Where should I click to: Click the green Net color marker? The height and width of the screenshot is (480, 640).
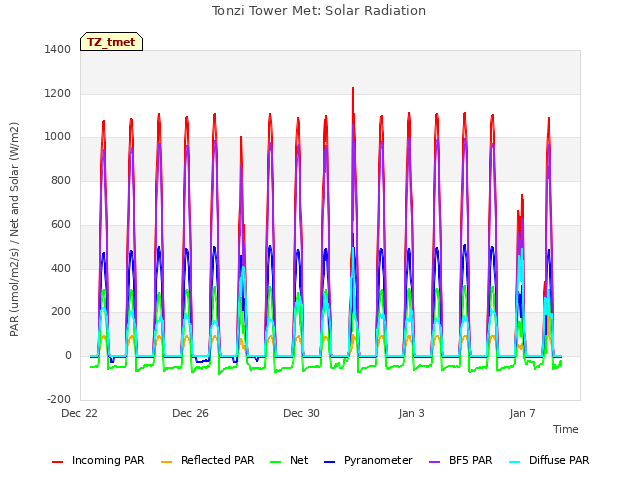pyautogui.click(x=276, y=462)
